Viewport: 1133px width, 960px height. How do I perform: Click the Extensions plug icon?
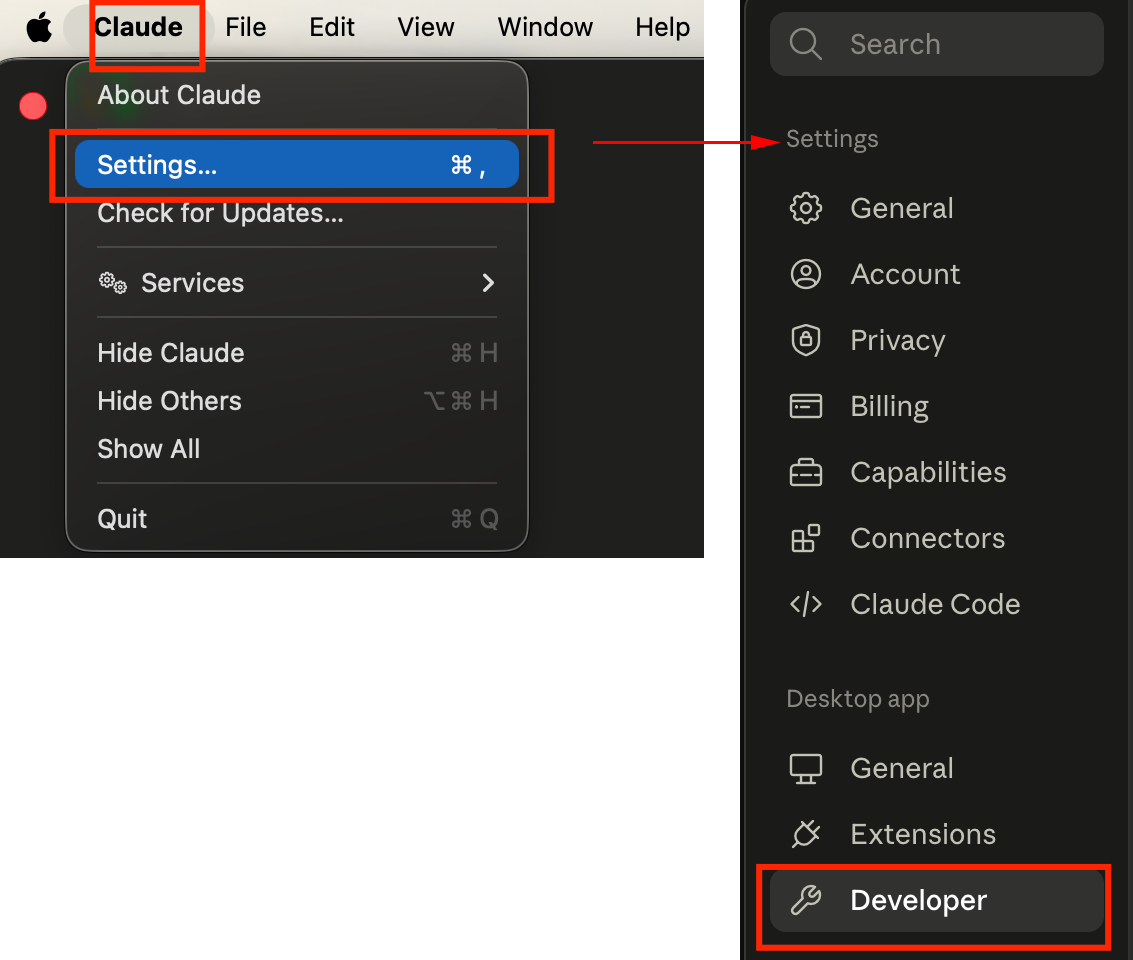point(806,834)
